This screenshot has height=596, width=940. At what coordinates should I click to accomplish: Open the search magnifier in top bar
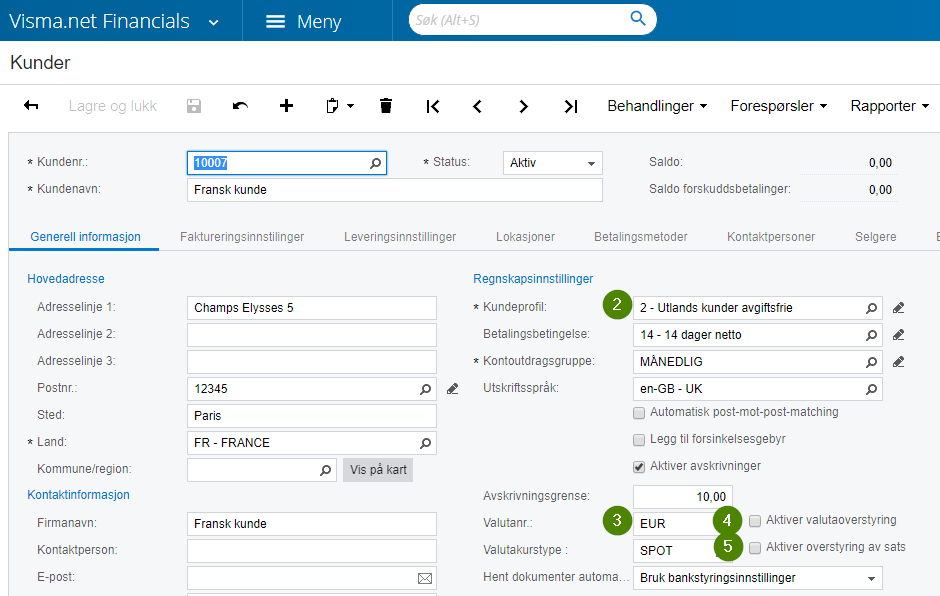[x=638, y=20]
